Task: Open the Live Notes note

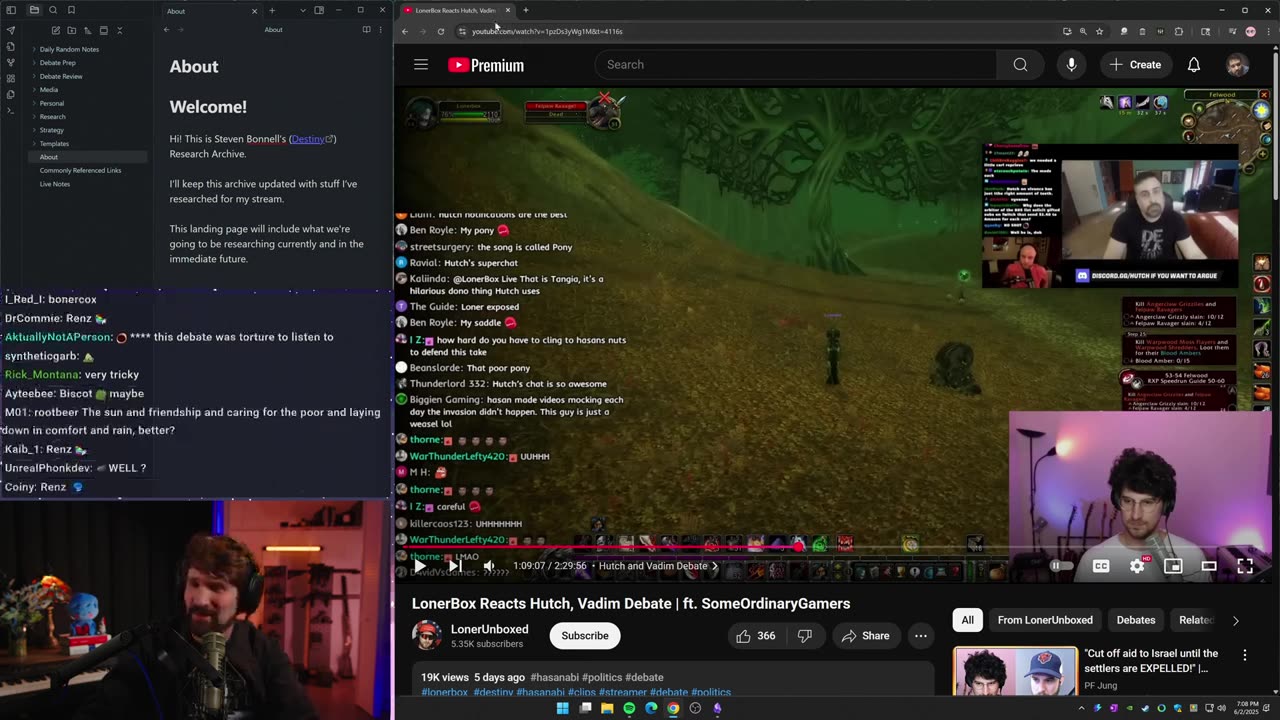Action: 55,184
